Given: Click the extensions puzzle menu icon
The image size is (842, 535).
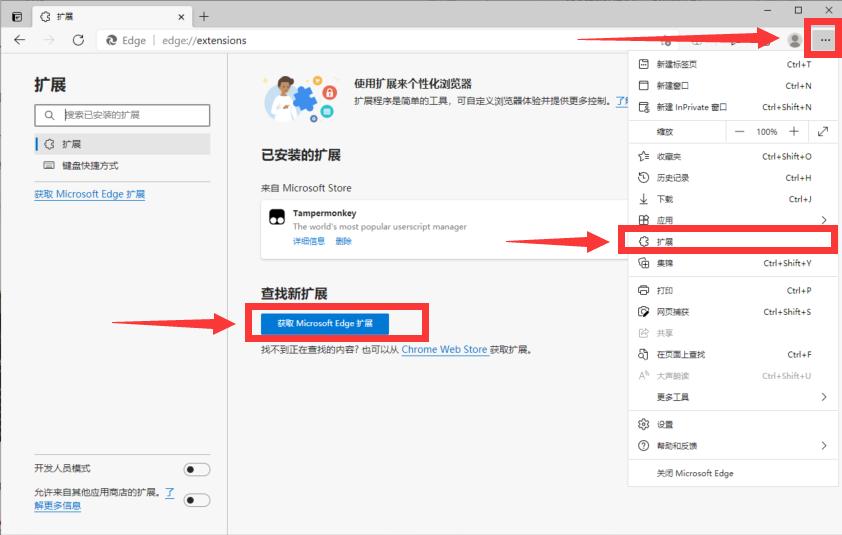Looking at the screenshot, I should (x=643, y=241).
